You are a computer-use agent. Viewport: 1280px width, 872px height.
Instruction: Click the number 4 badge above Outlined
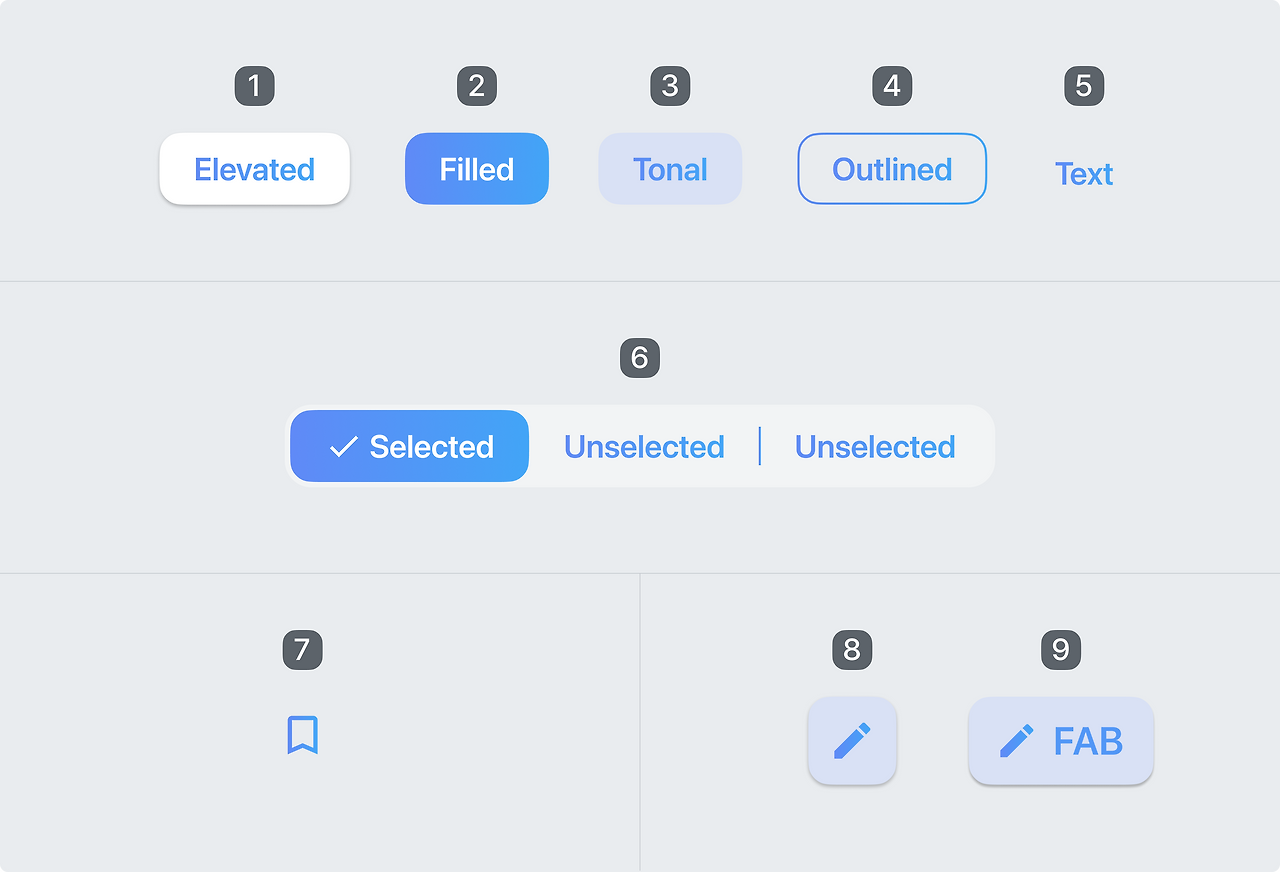coord(892,86)
